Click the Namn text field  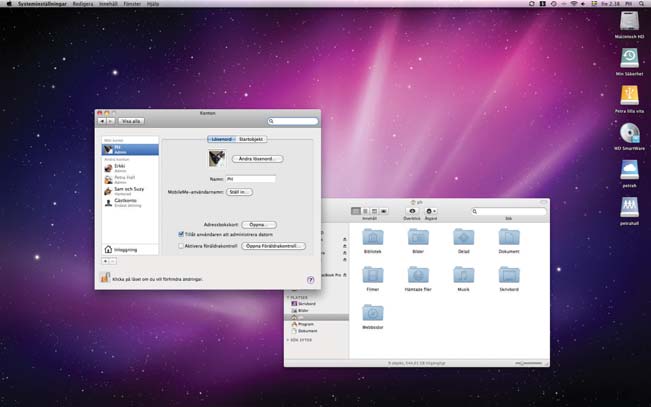pos(251,179)
